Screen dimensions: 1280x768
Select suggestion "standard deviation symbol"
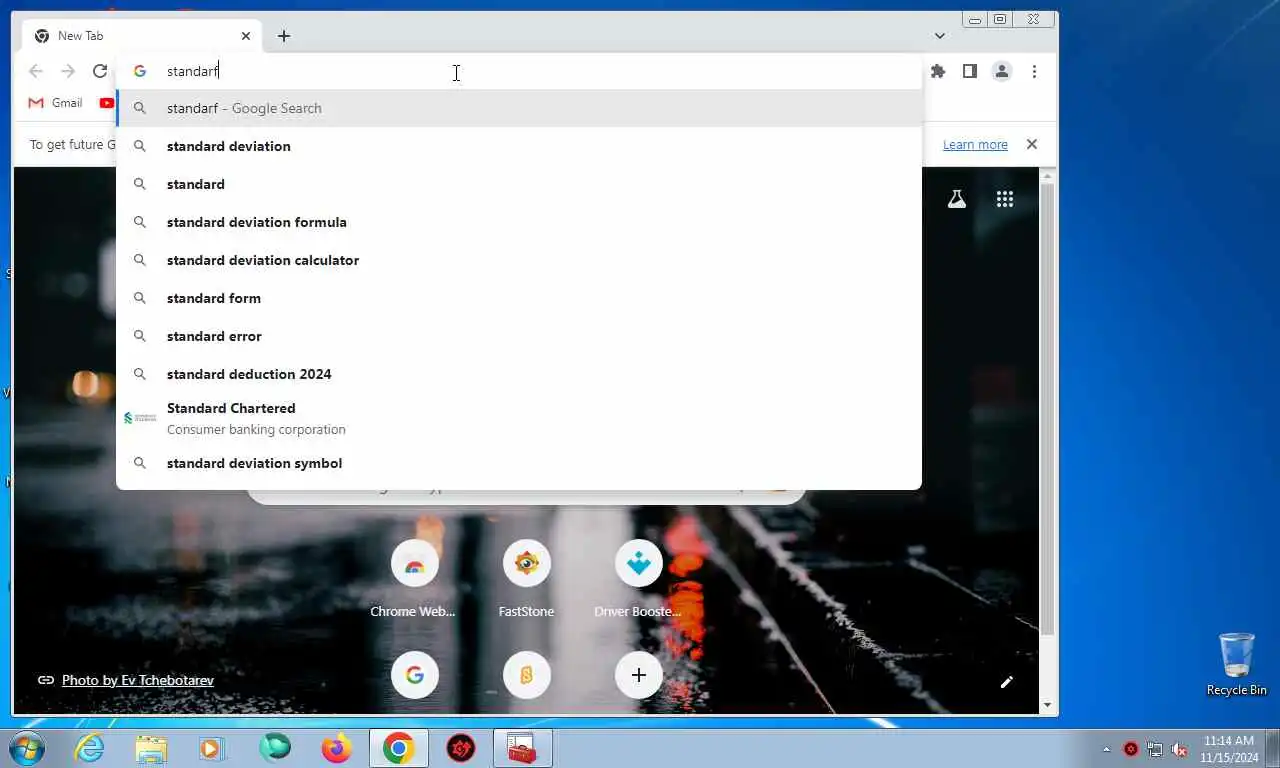coord(519,463)
